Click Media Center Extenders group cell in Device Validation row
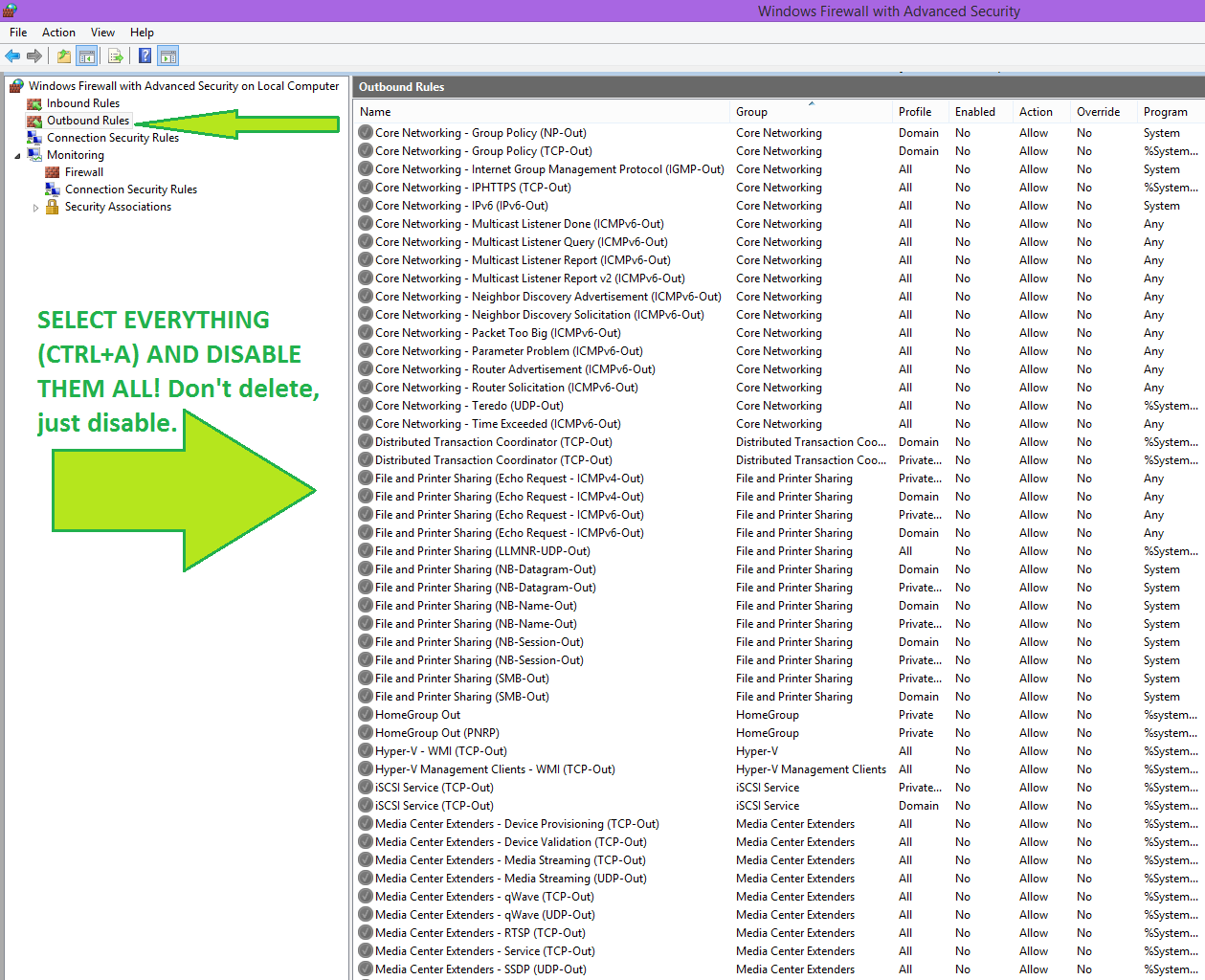Viewport: 1205px width, 980px height. (x=795, y=842)
